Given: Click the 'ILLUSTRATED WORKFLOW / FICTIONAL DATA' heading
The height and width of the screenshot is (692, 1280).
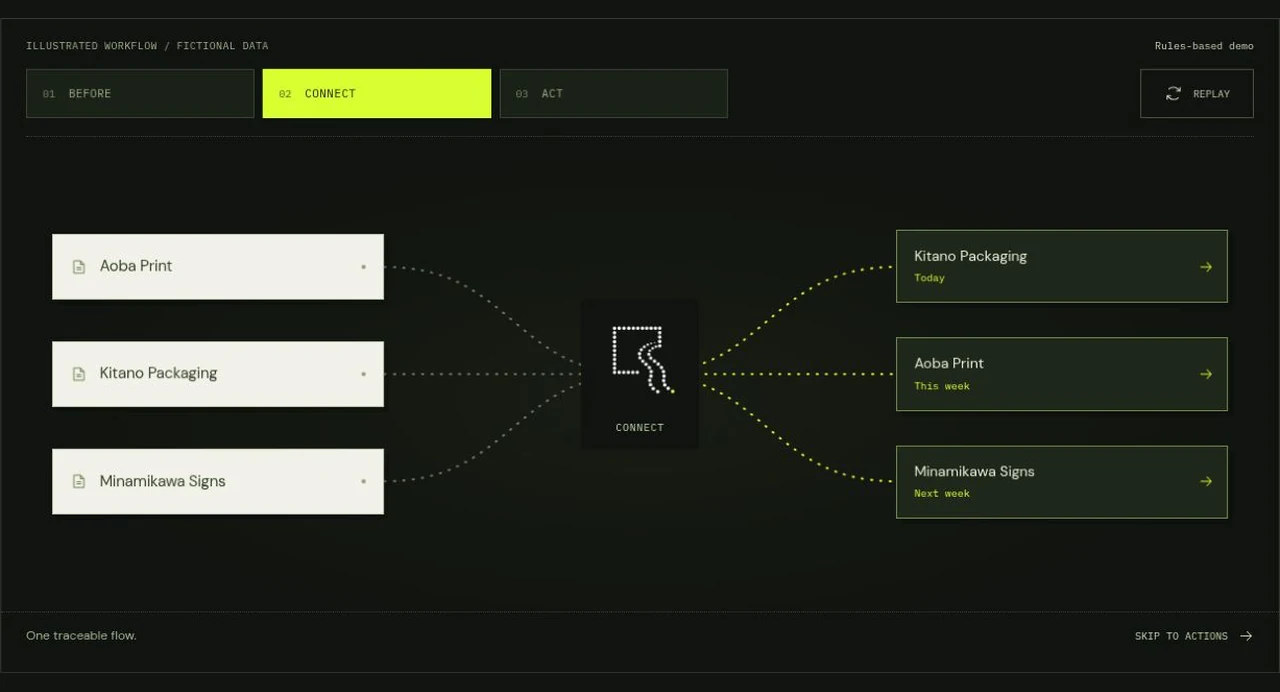Looking at the screenshot, I should tap(147, 46).
